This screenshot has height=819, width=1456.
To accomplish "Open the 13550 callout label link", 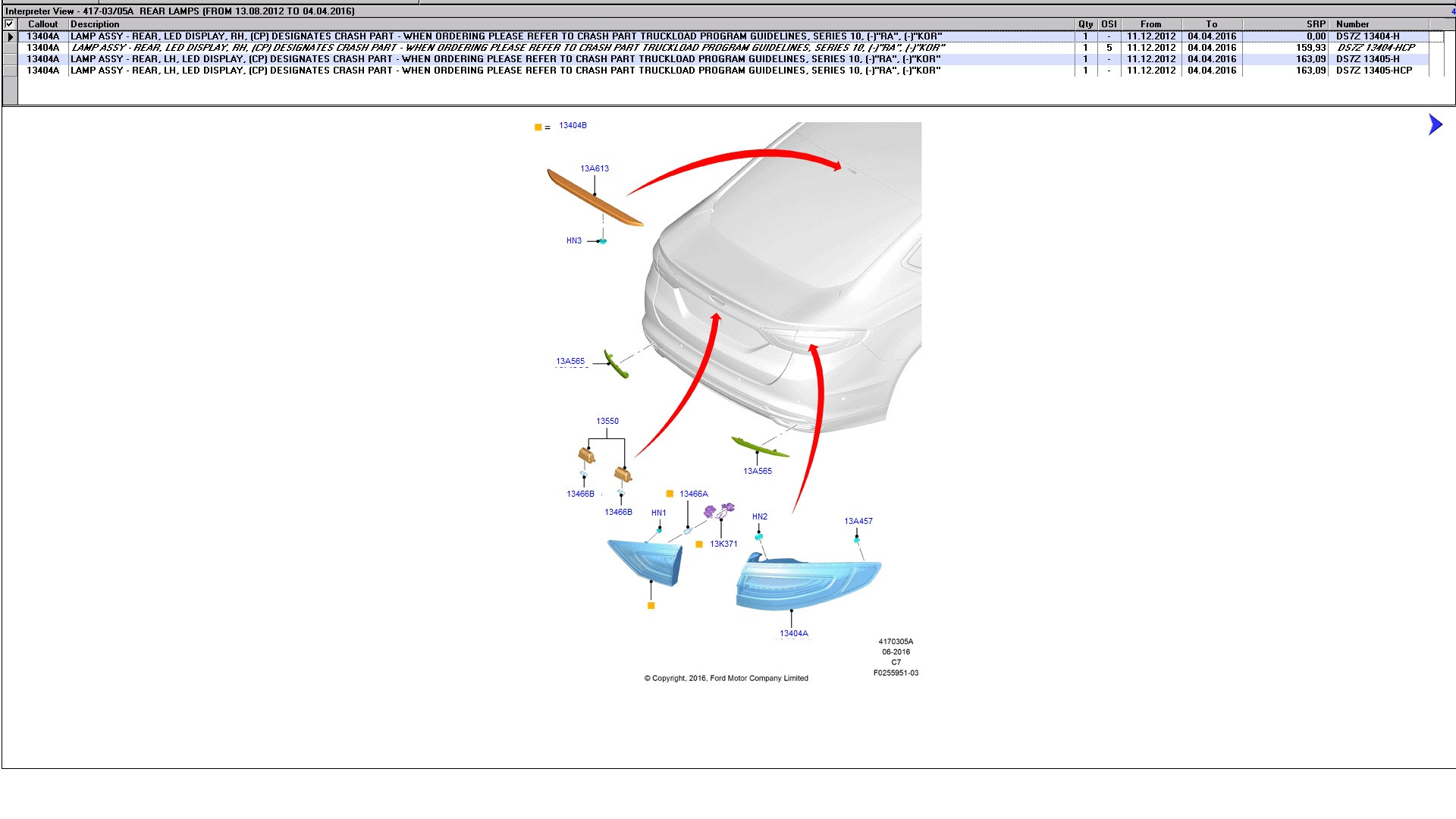I will (x=607, y=421).
